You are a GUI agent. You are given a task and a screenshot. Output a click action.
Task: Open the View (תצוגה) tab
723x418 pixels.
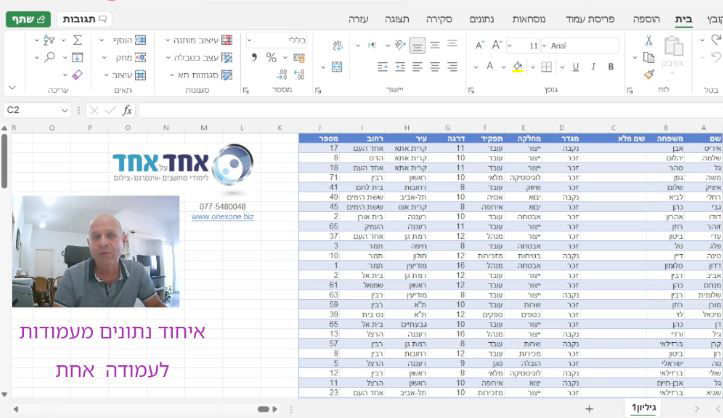tap(397, 19)
